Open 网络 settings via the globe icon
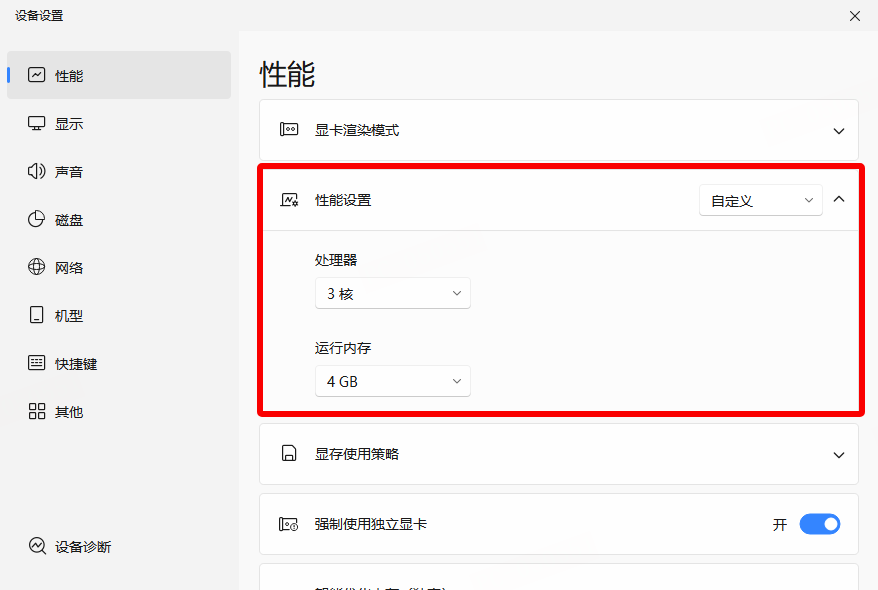 pyautogui.click(x=39, y=267)
